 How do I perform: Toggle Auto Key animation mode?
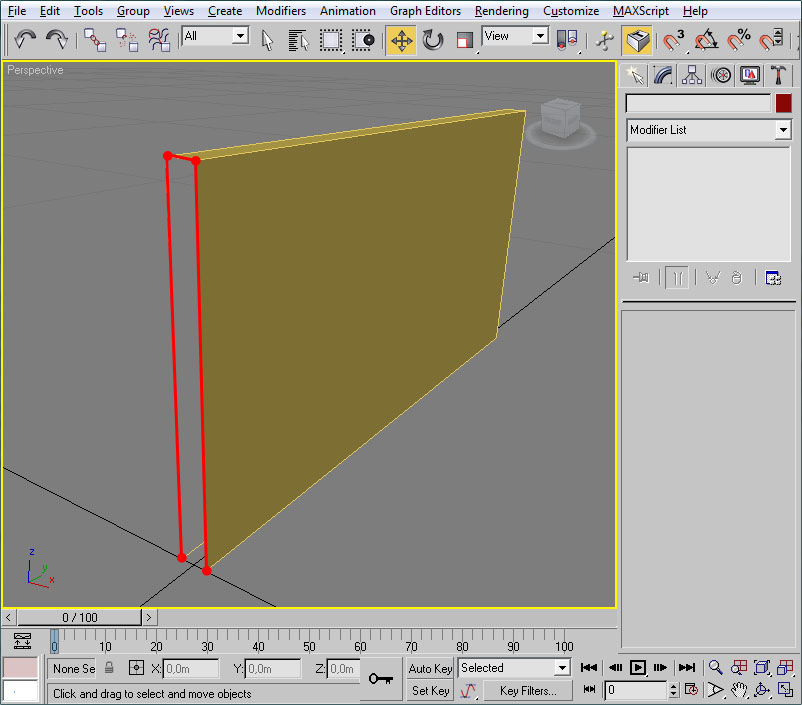430,668
